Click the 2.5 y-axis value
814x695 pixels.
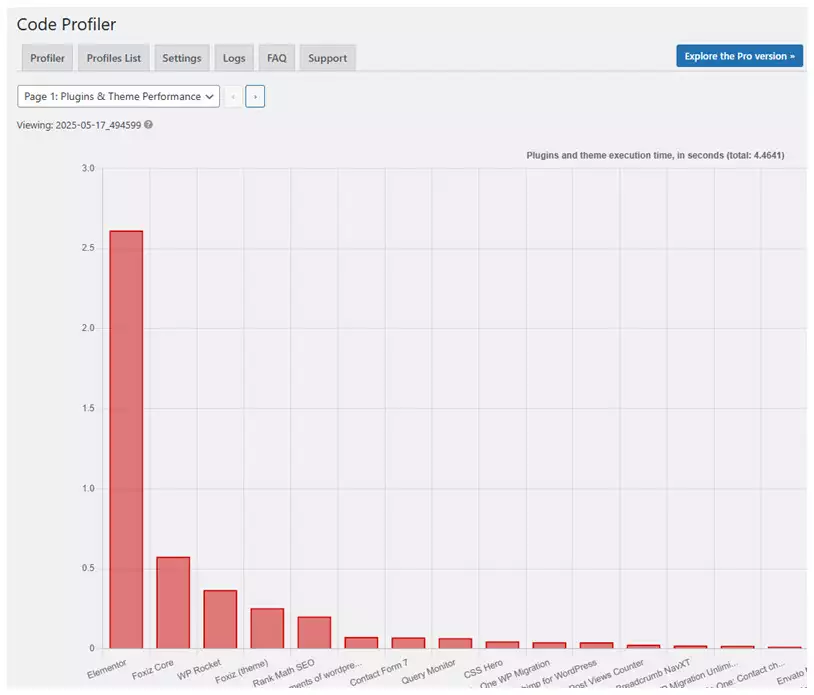(x=88, y=248)
